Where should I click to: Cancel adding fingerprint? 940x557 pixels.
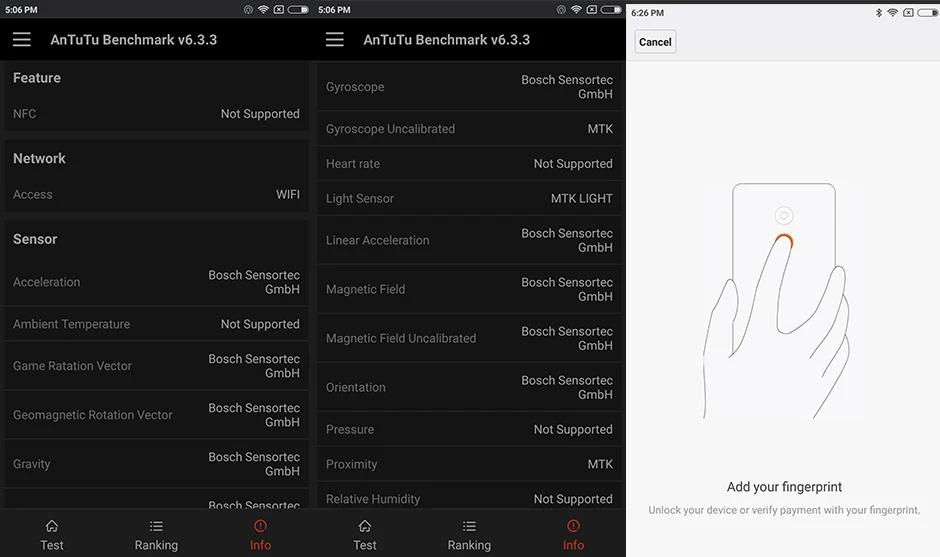pos(655,42)
